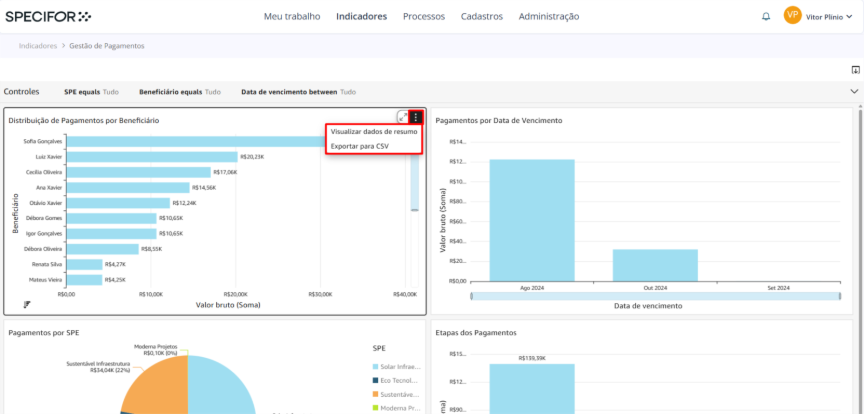
Task: Open the Beneficiário equals filter control
Action: [x=180, y=92]
